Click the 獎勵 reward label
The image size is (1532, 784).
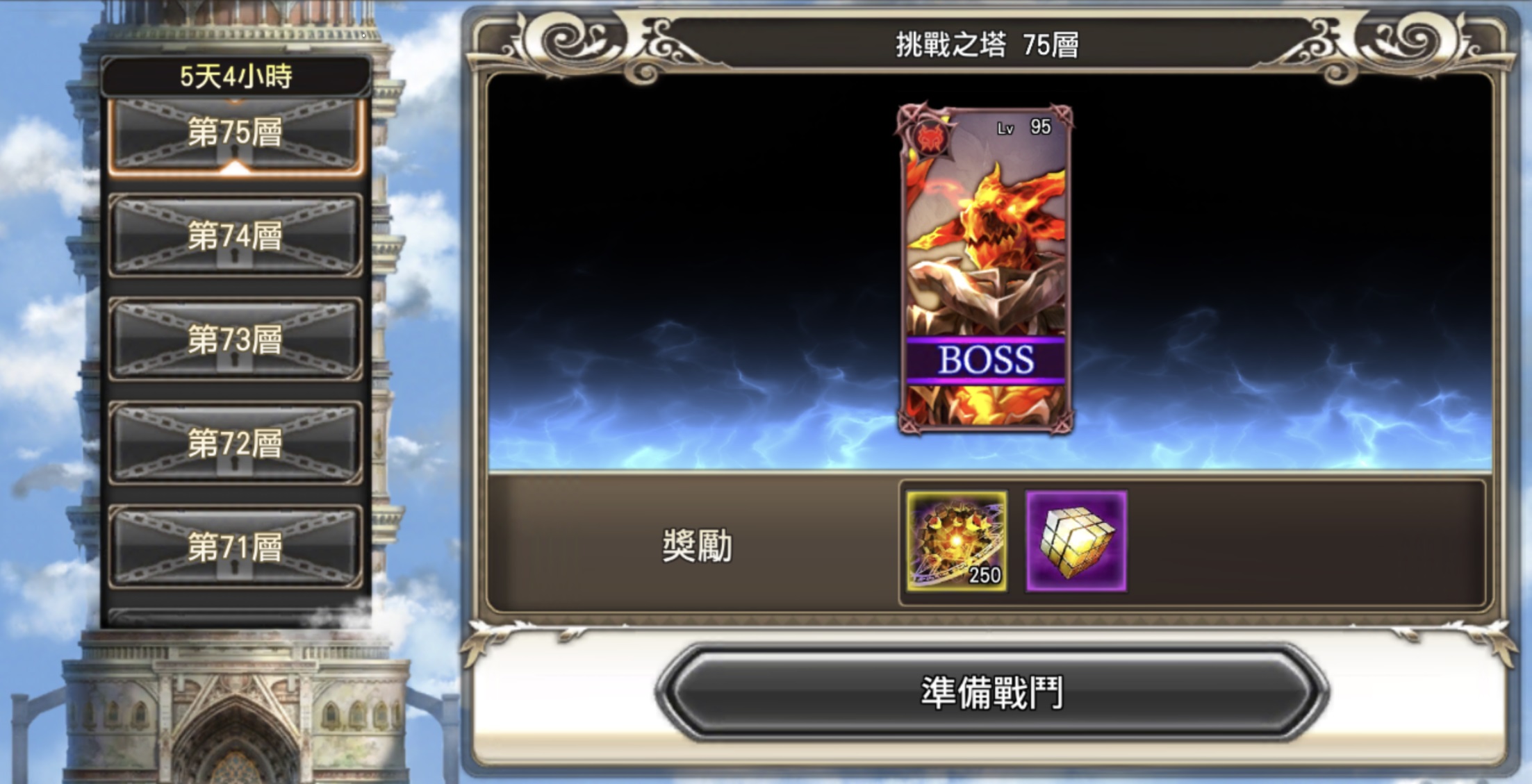click(x=697, y=545)
